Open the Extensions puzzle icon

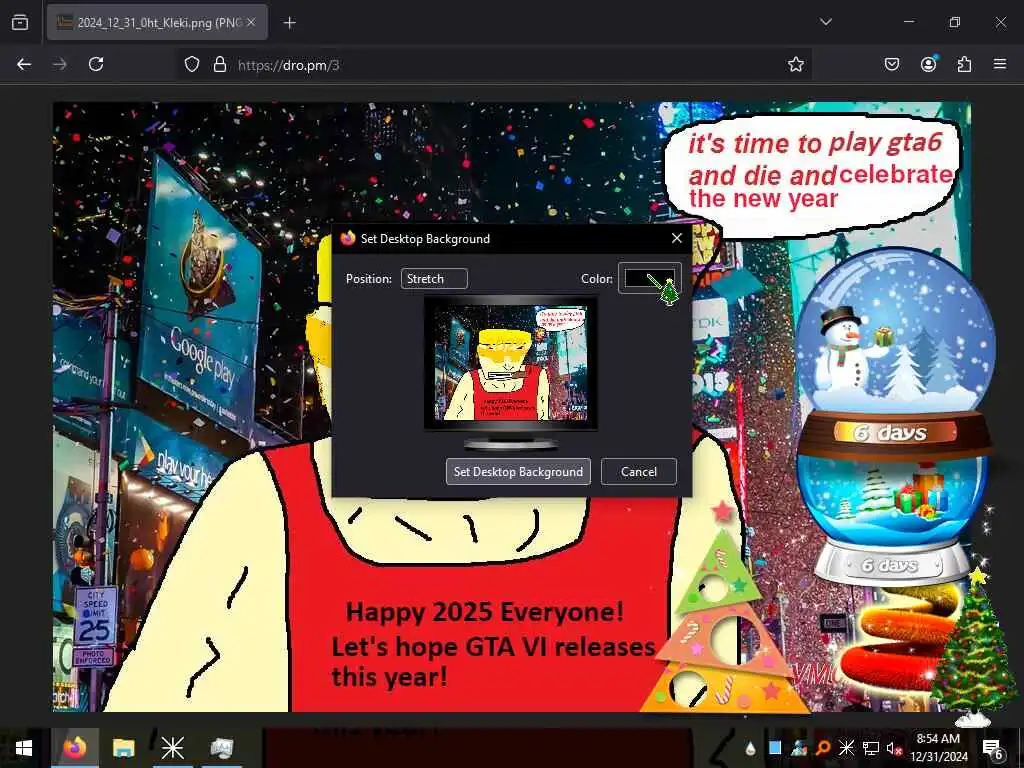964,64
